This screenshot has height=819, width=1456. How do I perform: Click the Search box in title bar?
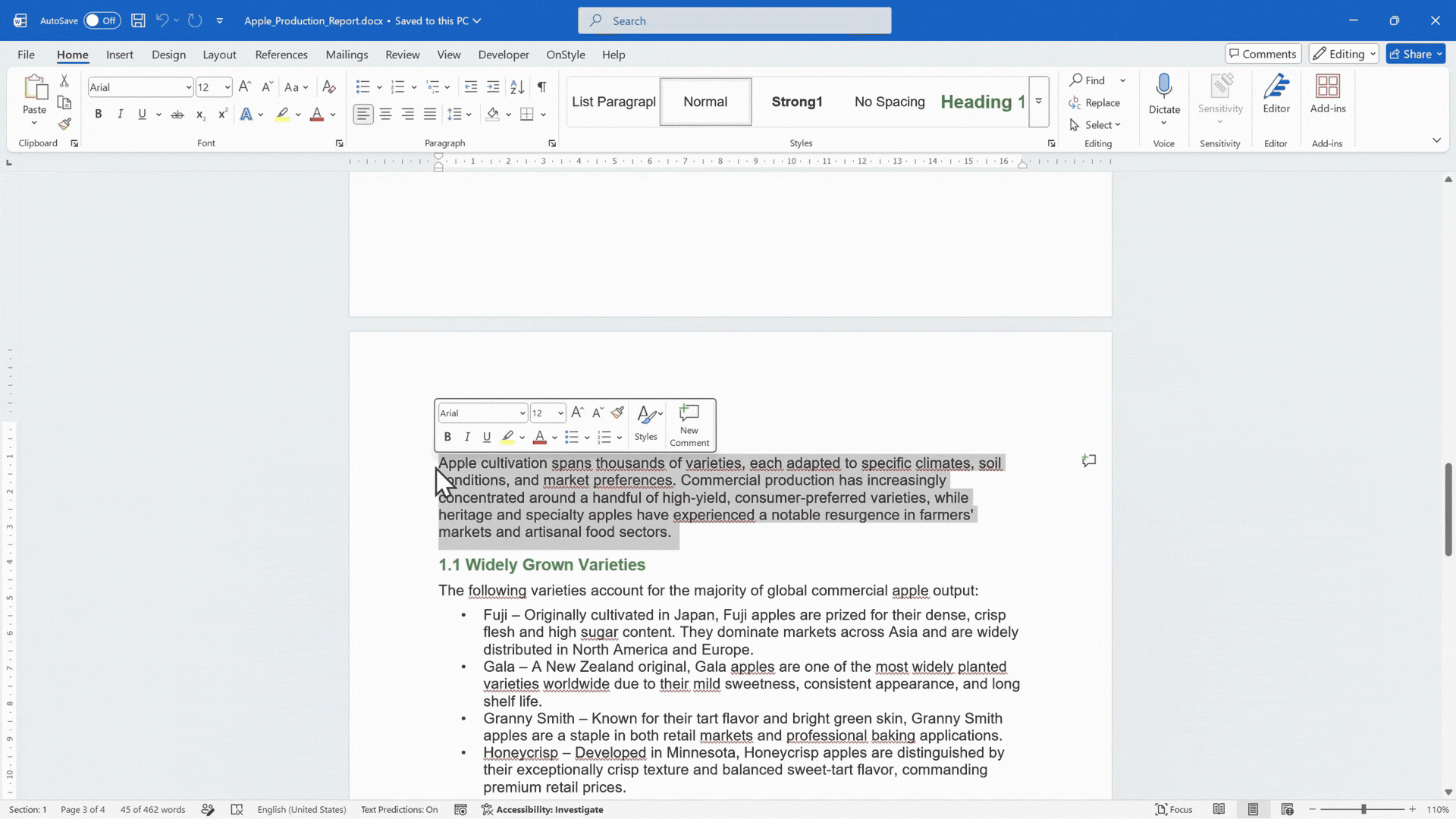coord(734,20)
